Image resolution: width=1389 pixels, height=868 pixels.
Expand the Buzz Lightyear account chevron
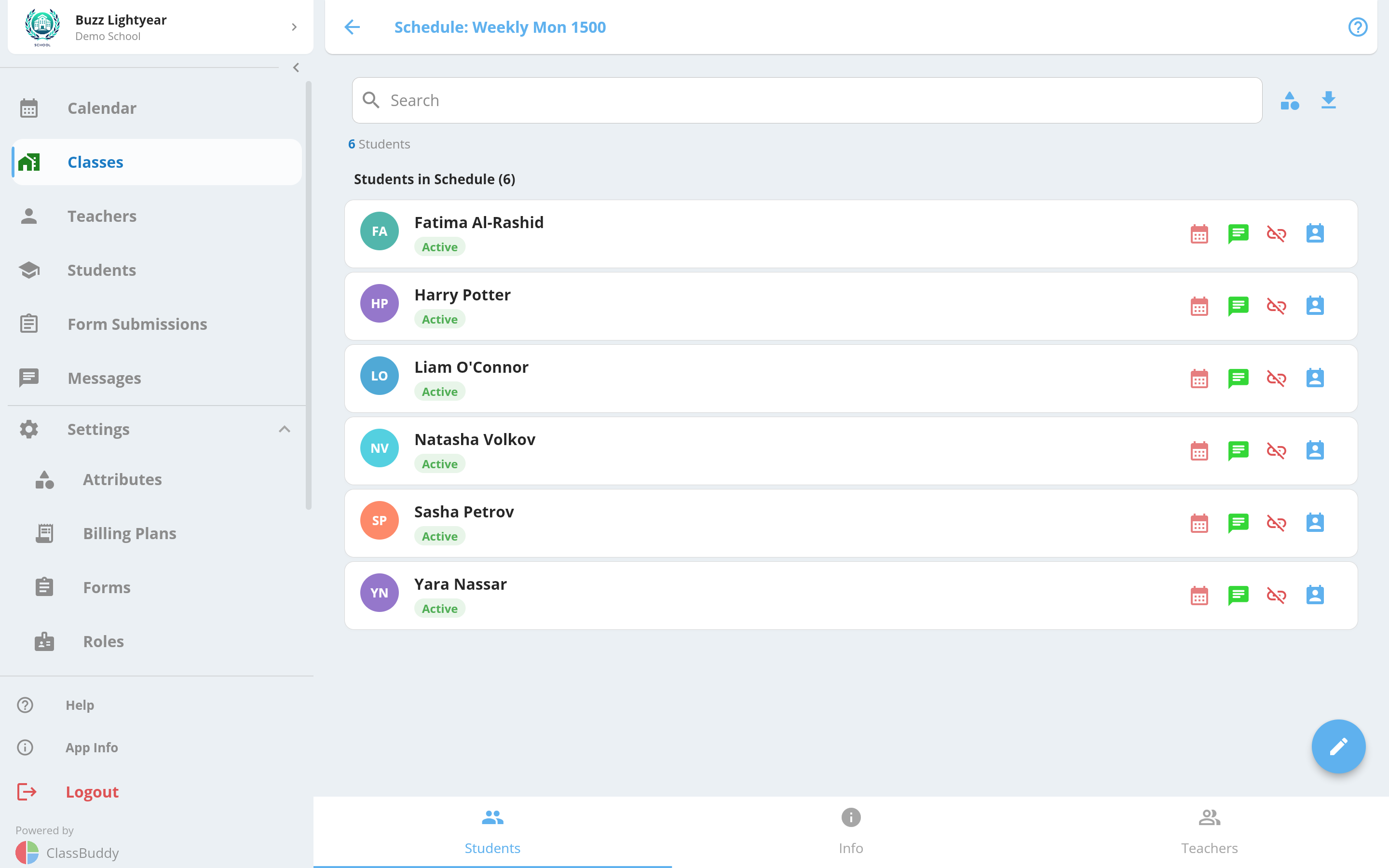tap(294, 27)
